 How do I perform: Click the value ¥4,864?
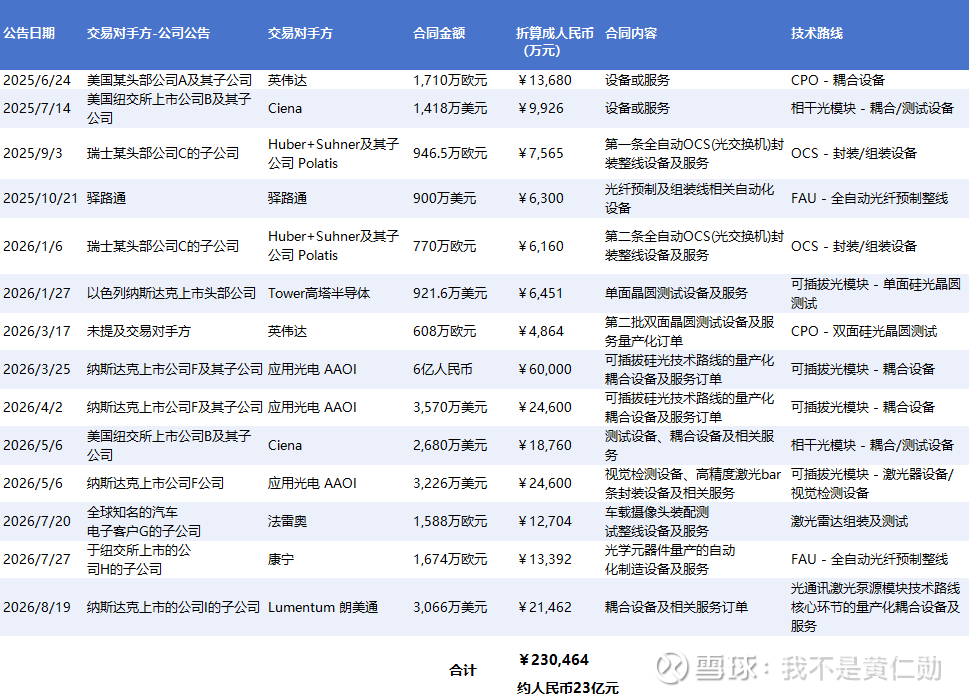541,332
